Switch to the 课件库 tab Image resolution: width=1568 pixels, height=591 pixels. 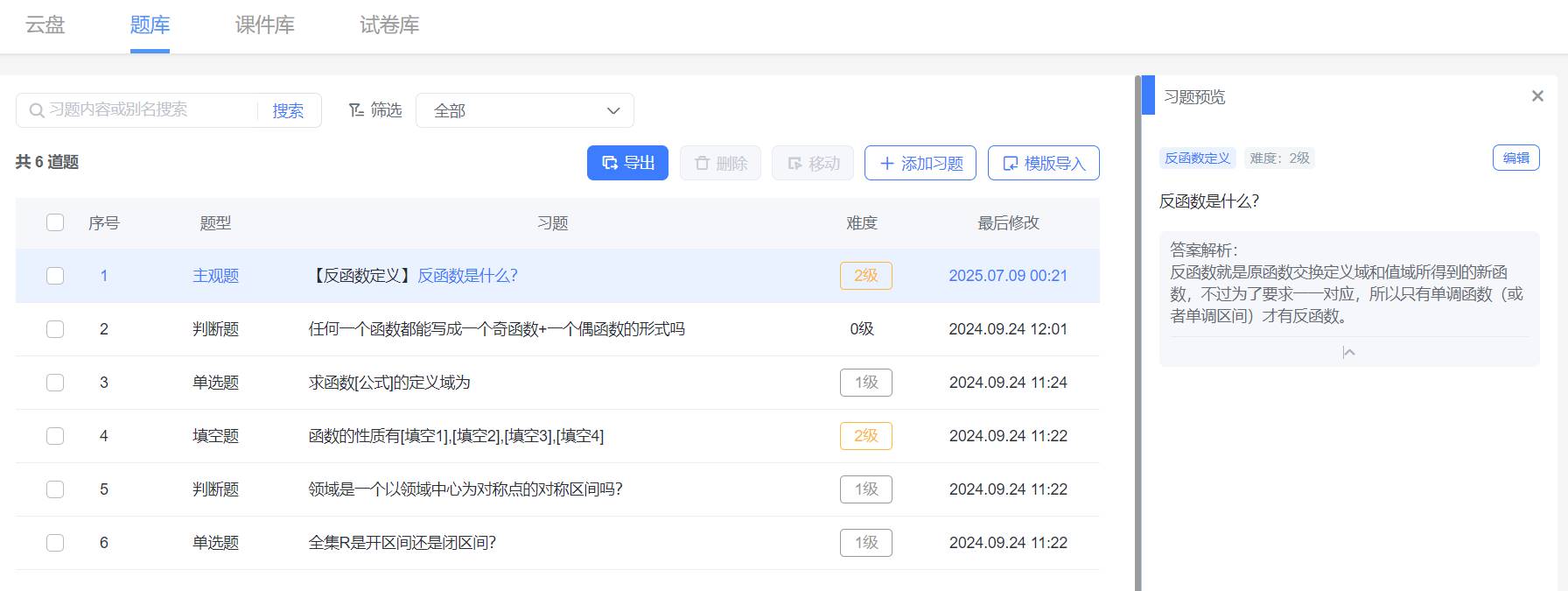(264, 25)
